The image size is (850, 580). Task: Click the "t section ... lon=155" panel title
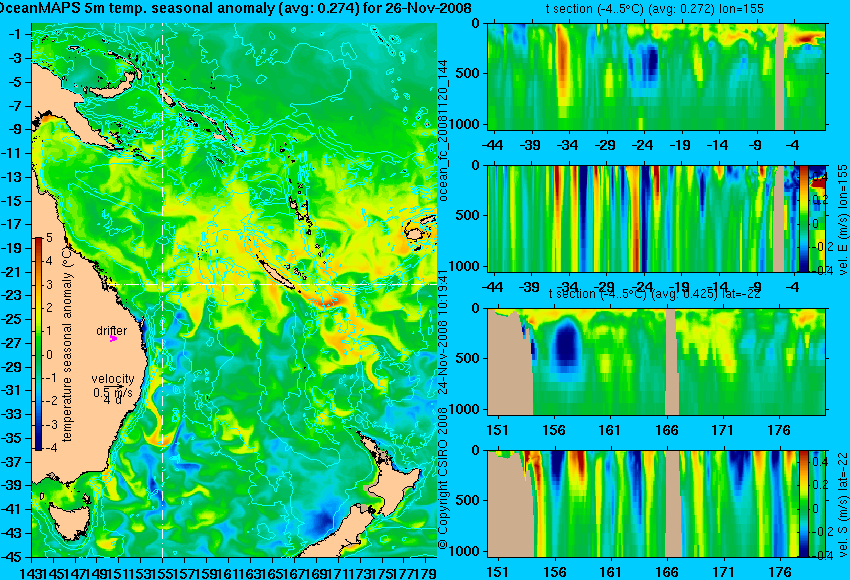pyautogui.click(x=654, y=9)
